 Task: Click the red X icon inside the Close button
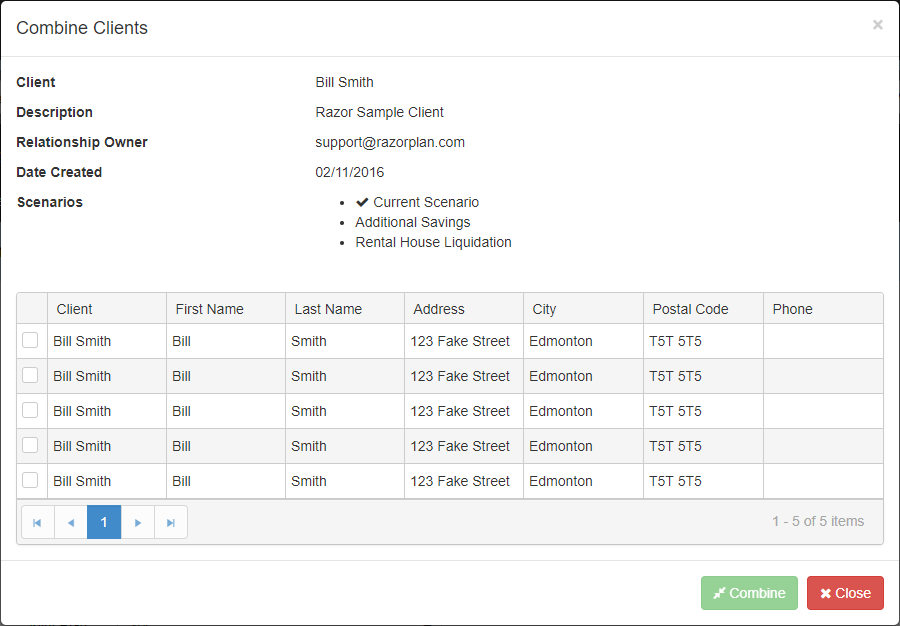(825, 592)
